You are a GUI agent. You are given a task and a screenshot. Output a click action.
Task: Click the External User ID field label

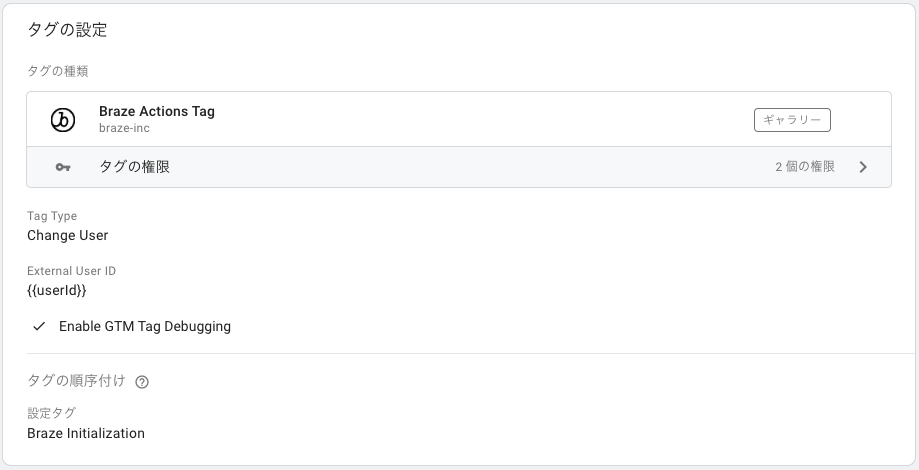(x=72, y=271)
